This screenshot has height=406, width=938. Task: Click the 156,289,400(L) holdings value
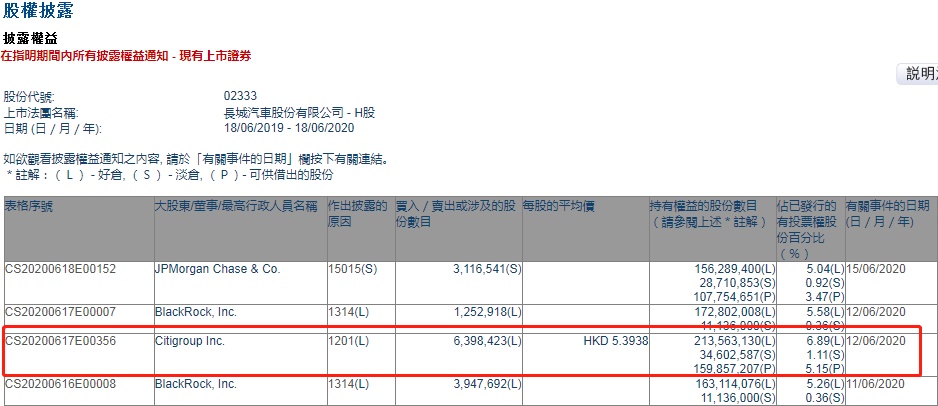(733, 269)
